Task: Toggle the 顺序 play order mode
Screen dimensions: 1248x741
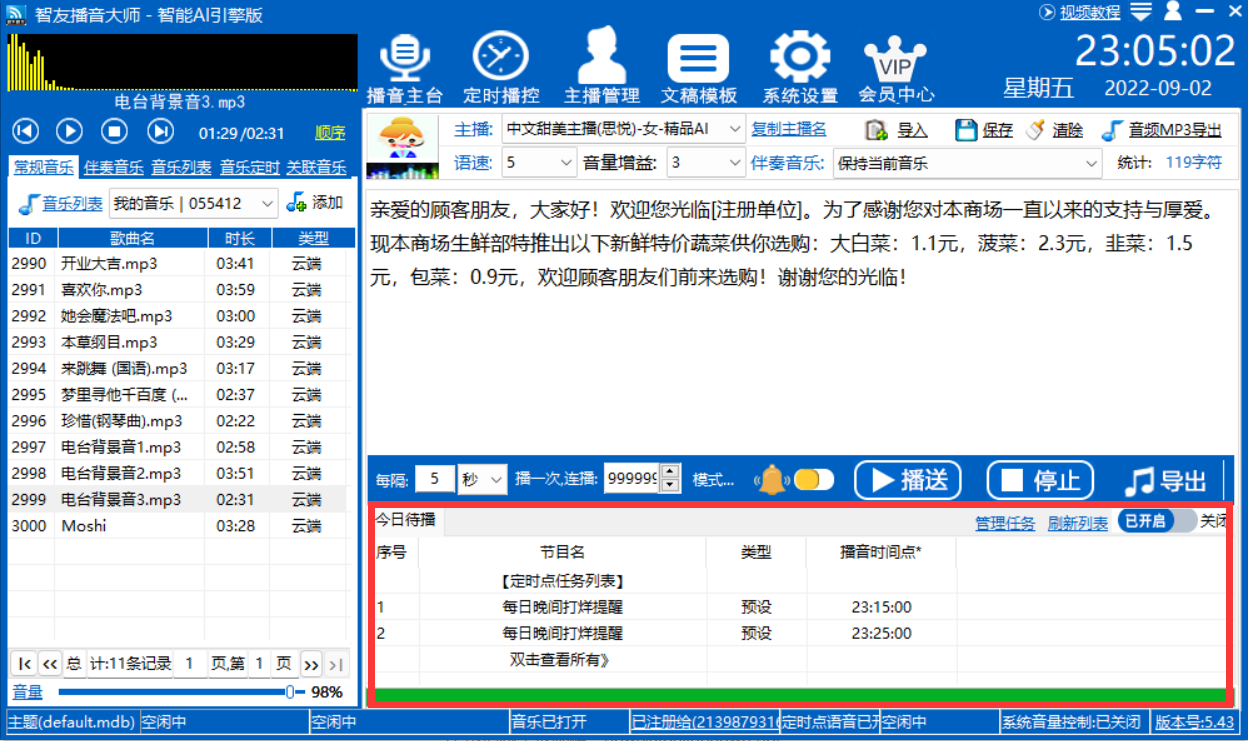Action: tap(330, 132)
